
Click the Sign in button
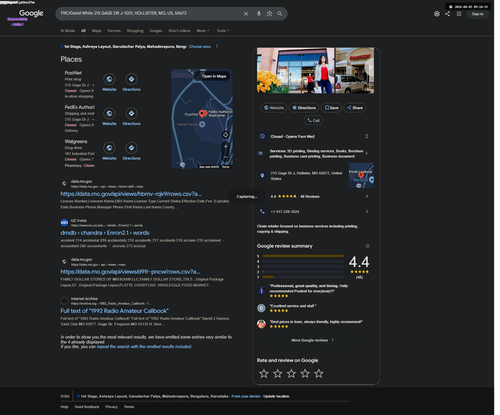pyautogui.click(x=477, y=14)
